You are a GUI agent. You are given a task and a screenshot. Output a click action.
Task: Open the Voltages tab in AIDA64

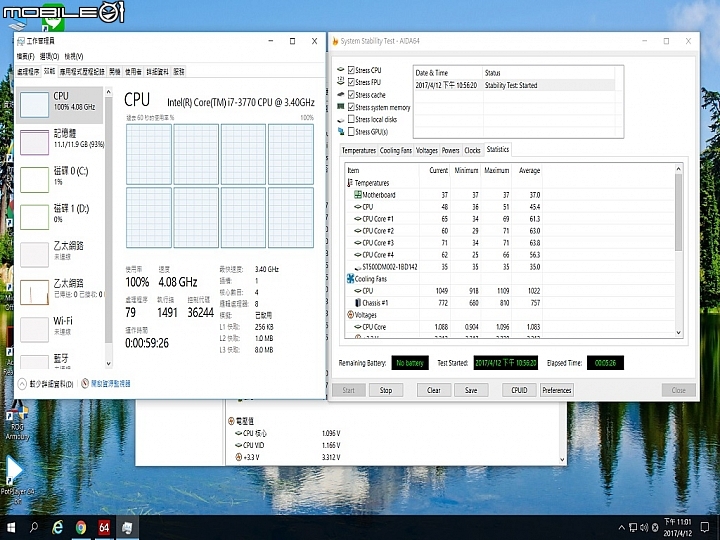coord(427,151)
